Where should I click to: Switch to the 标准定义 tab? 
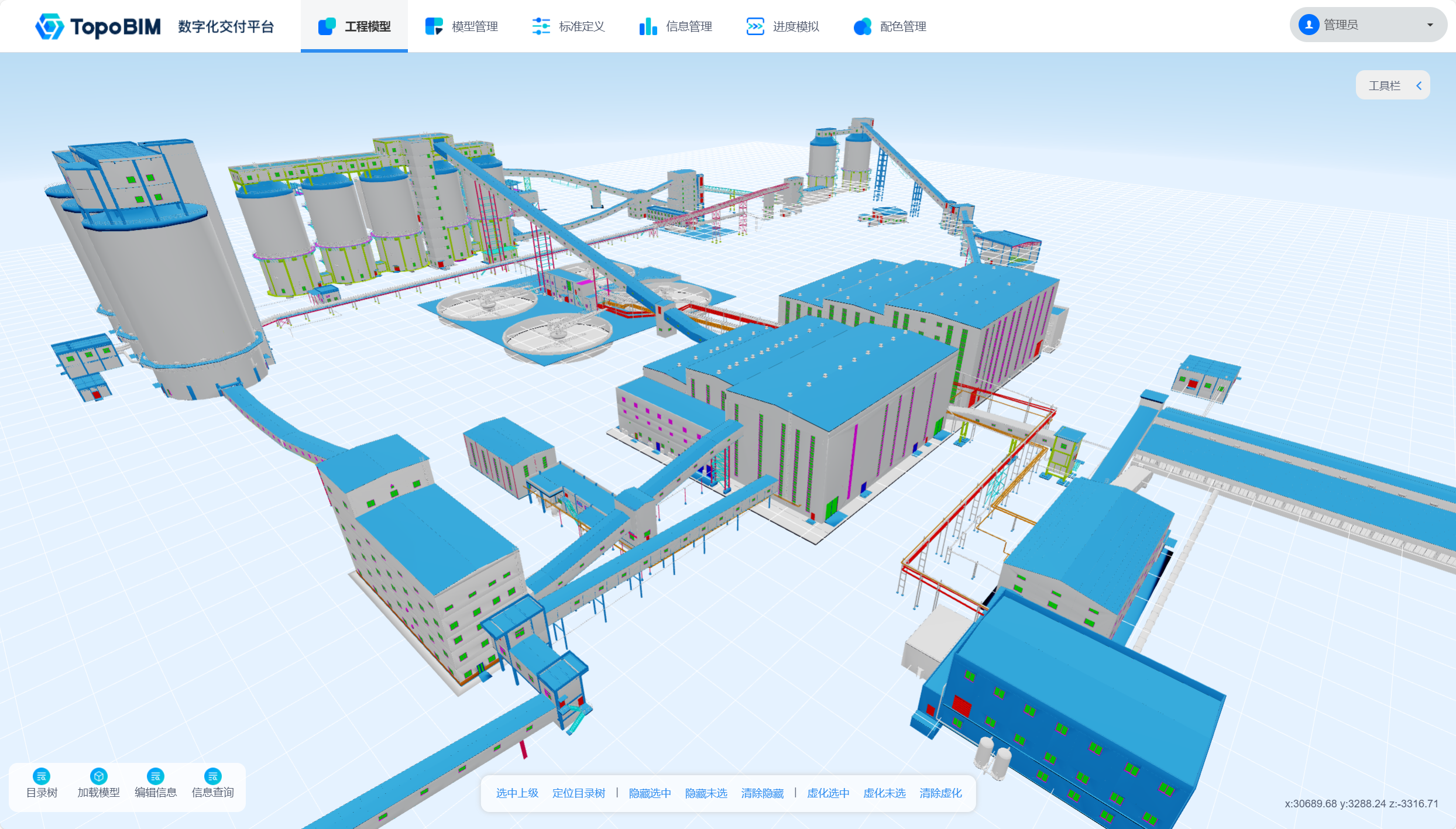[x=569, y=26]
